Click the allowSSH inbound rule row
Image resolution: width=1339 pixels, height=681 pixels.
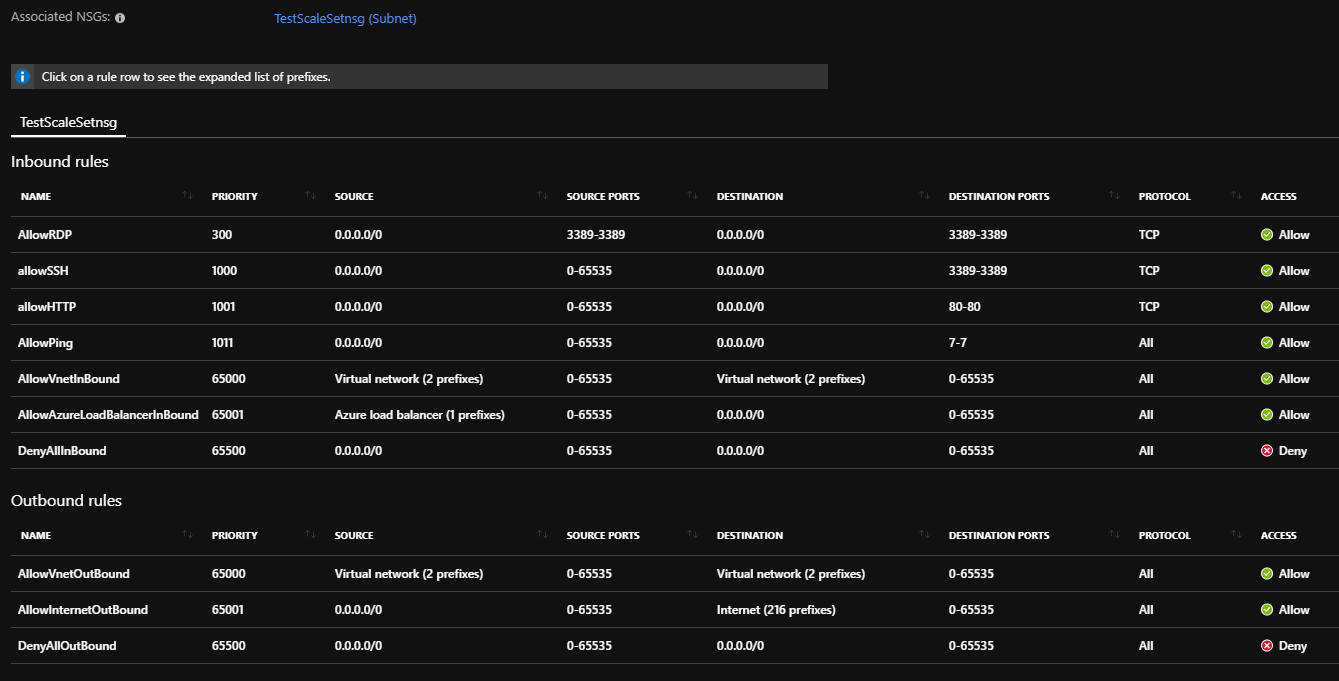[x=43, y=271]
